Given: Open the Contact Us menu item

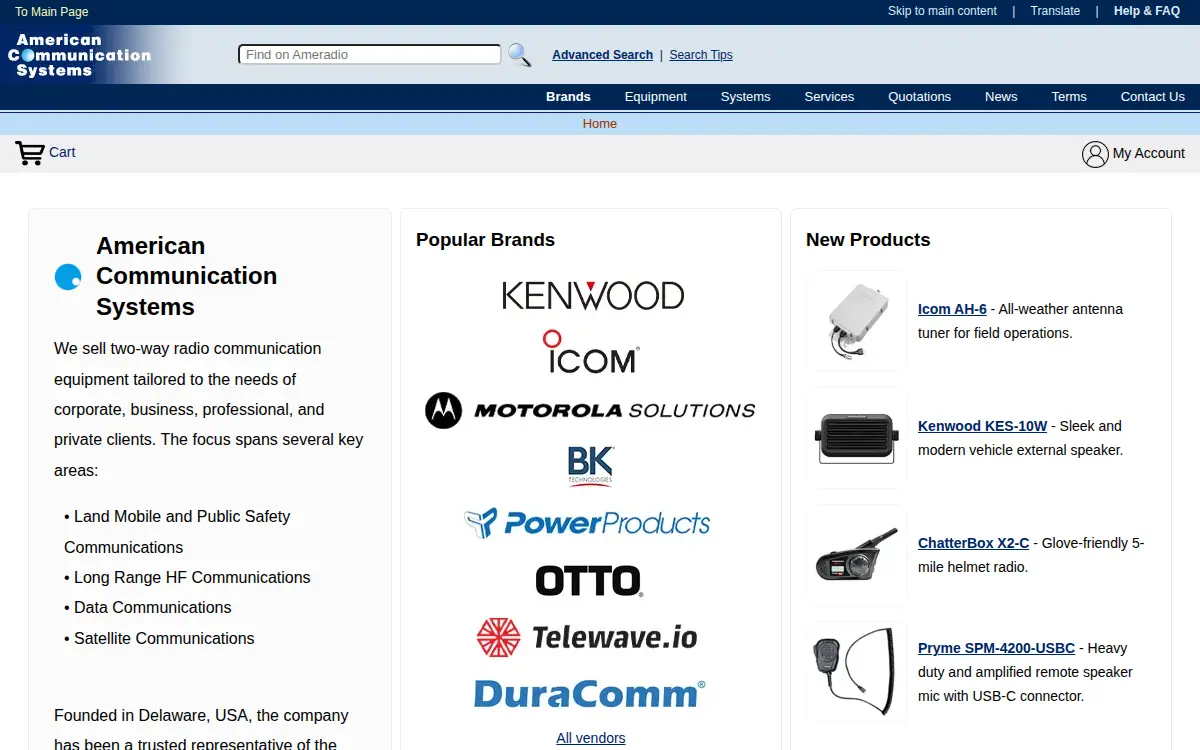Looking at the screenshot, I should click(x=1152, y=97).
